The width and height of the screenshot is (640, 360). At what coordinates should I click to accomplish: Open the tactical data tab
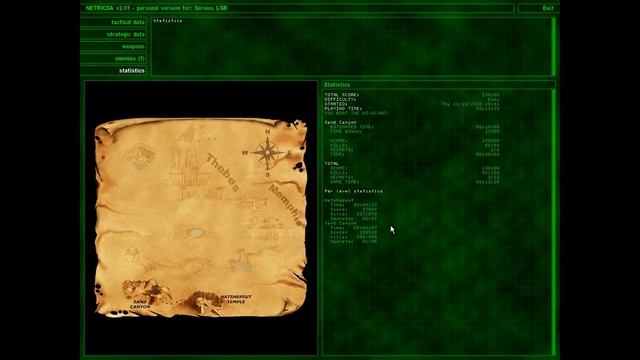113,22
